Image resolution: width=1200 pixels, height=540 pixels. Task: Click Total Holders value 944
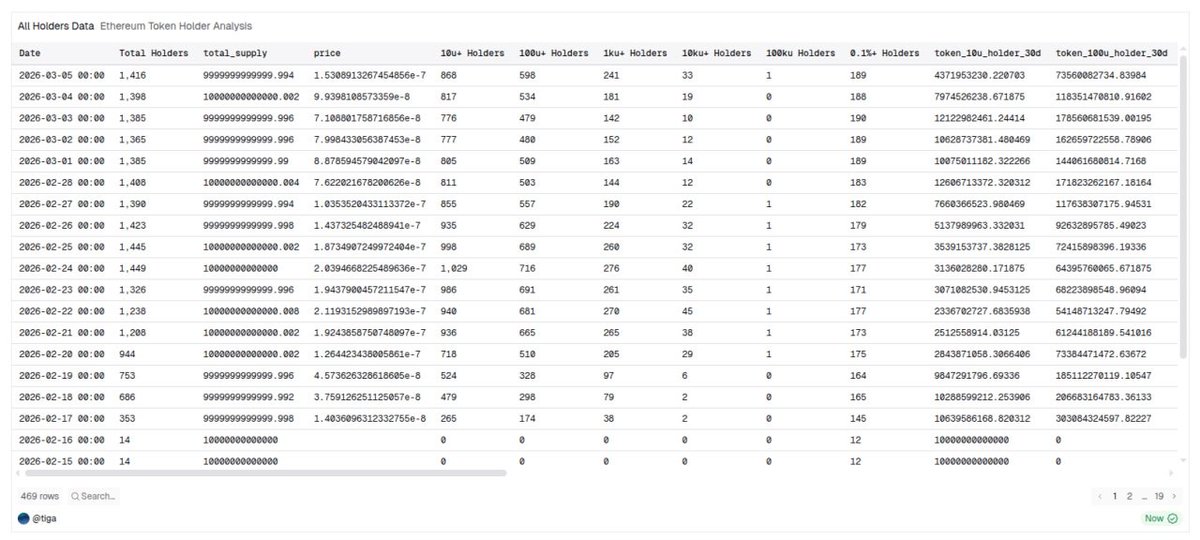127,354
